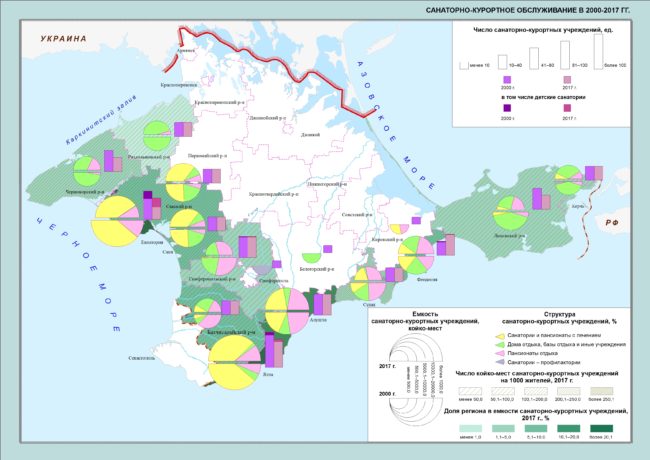Select dark purple children's sanatoriums 2000 swatch
650x460 pixels.
pos(507,108)
